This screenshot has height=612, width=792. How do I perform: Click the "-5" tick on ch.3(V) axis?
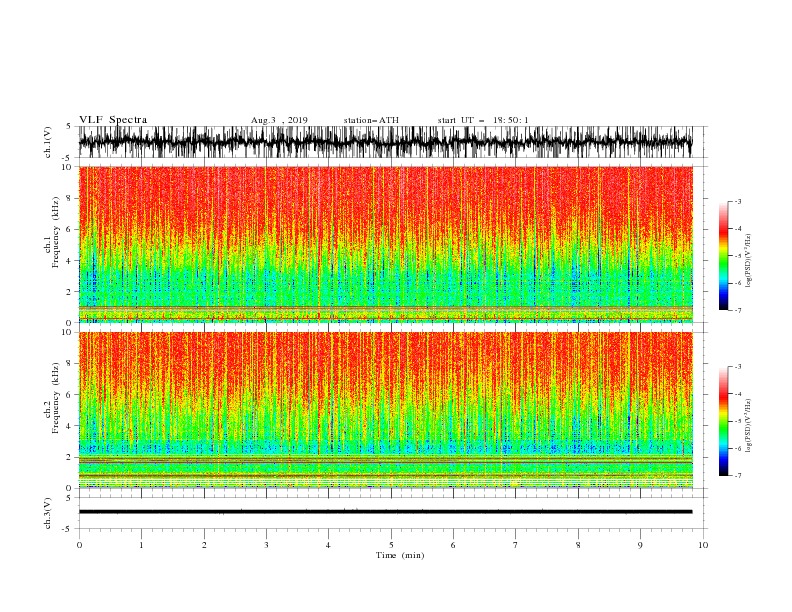pyautogui.click(x=67, y=529)
